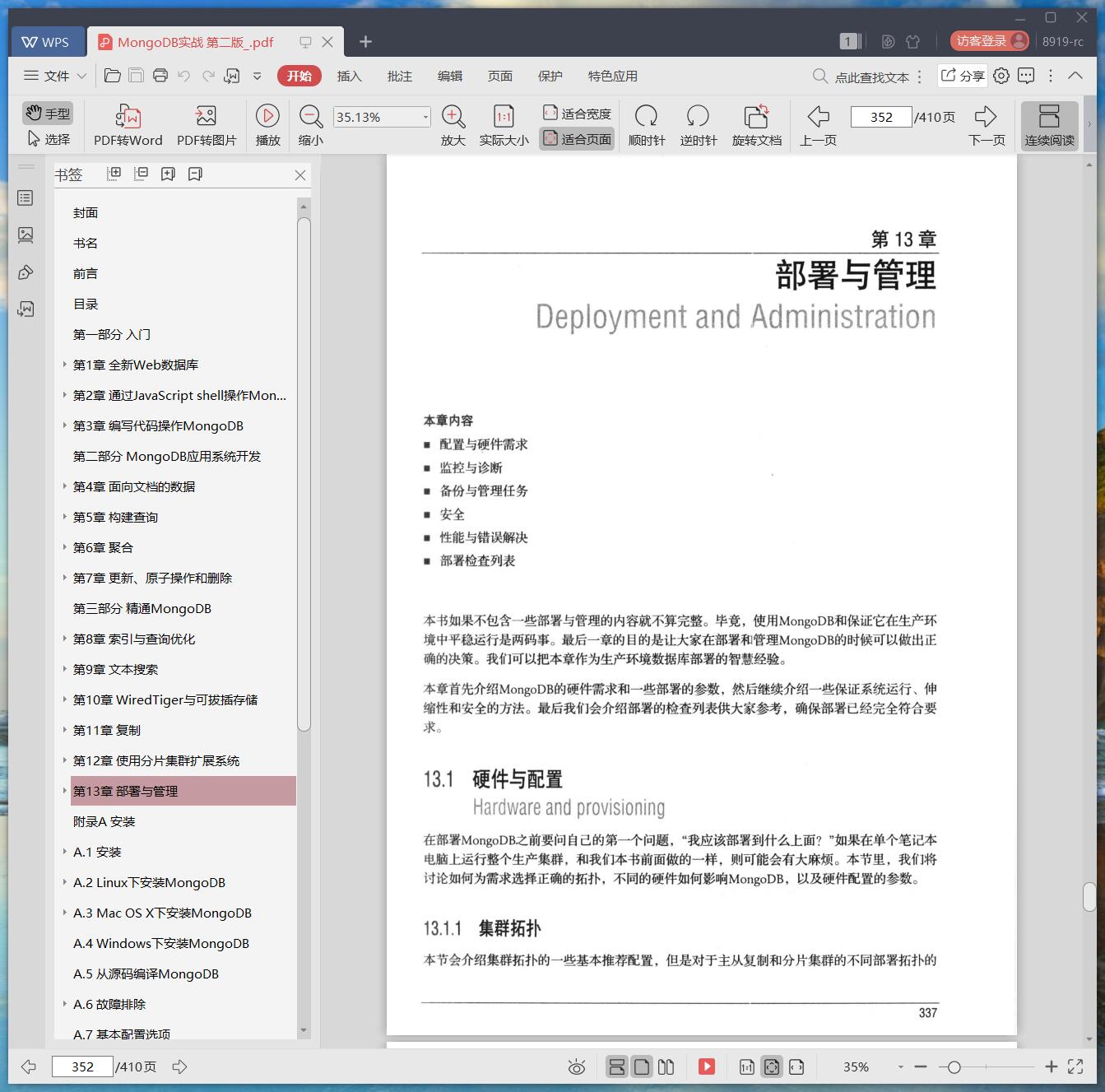Viewport: 1105px width, 1092px height.
Task: Open thumbnails panel in left sidebar
Action: pos(26,235)
